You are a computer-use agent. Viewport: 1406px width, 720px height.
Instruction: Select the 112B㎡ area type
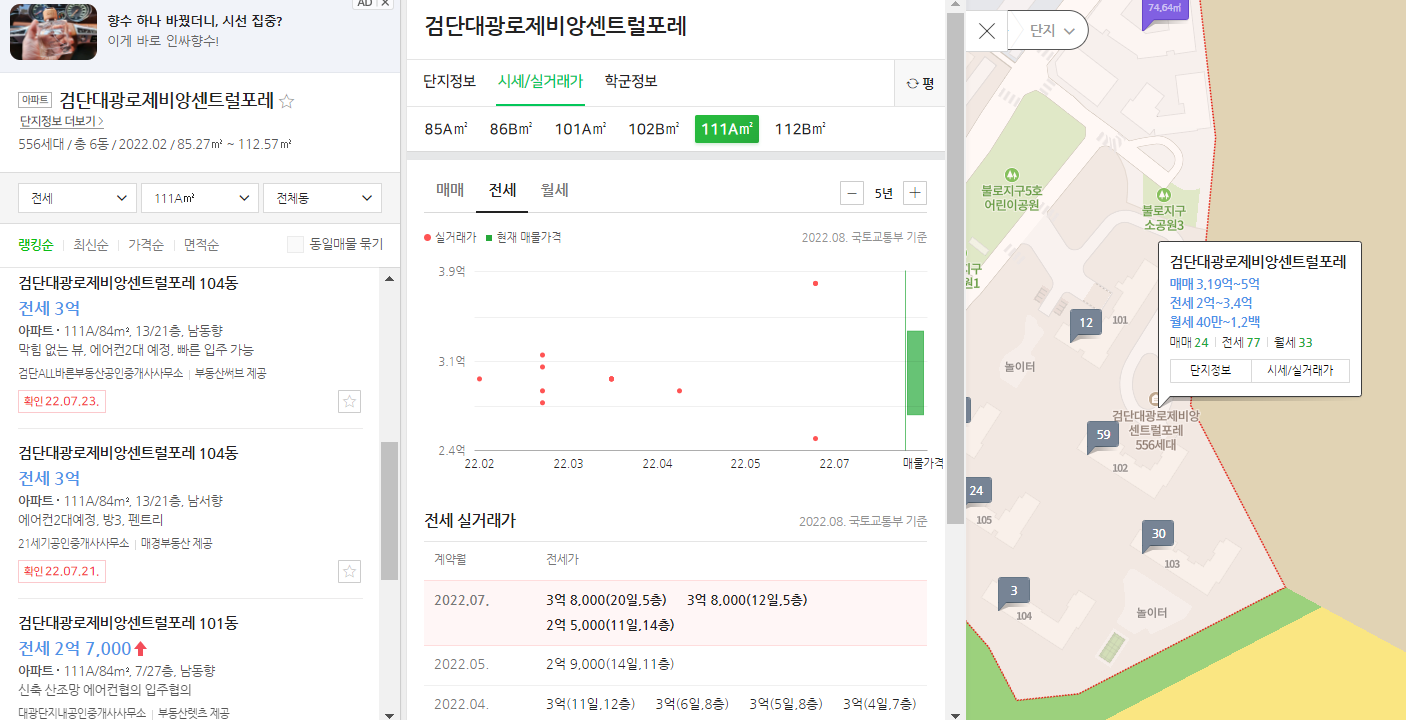tap(800, 129)
